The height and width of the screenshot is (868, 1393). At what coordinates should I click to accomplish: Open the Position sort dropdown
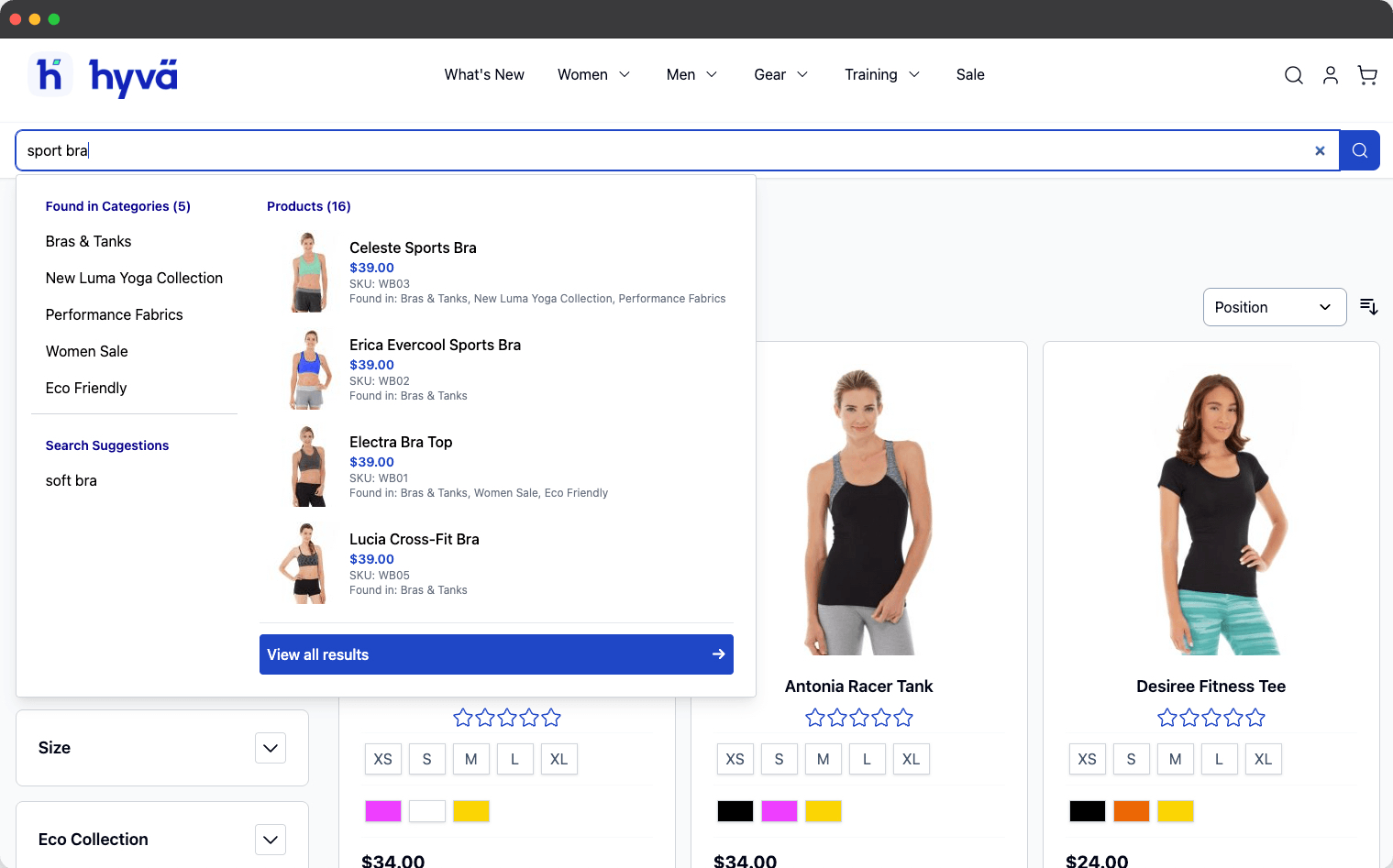[1274, 307]
